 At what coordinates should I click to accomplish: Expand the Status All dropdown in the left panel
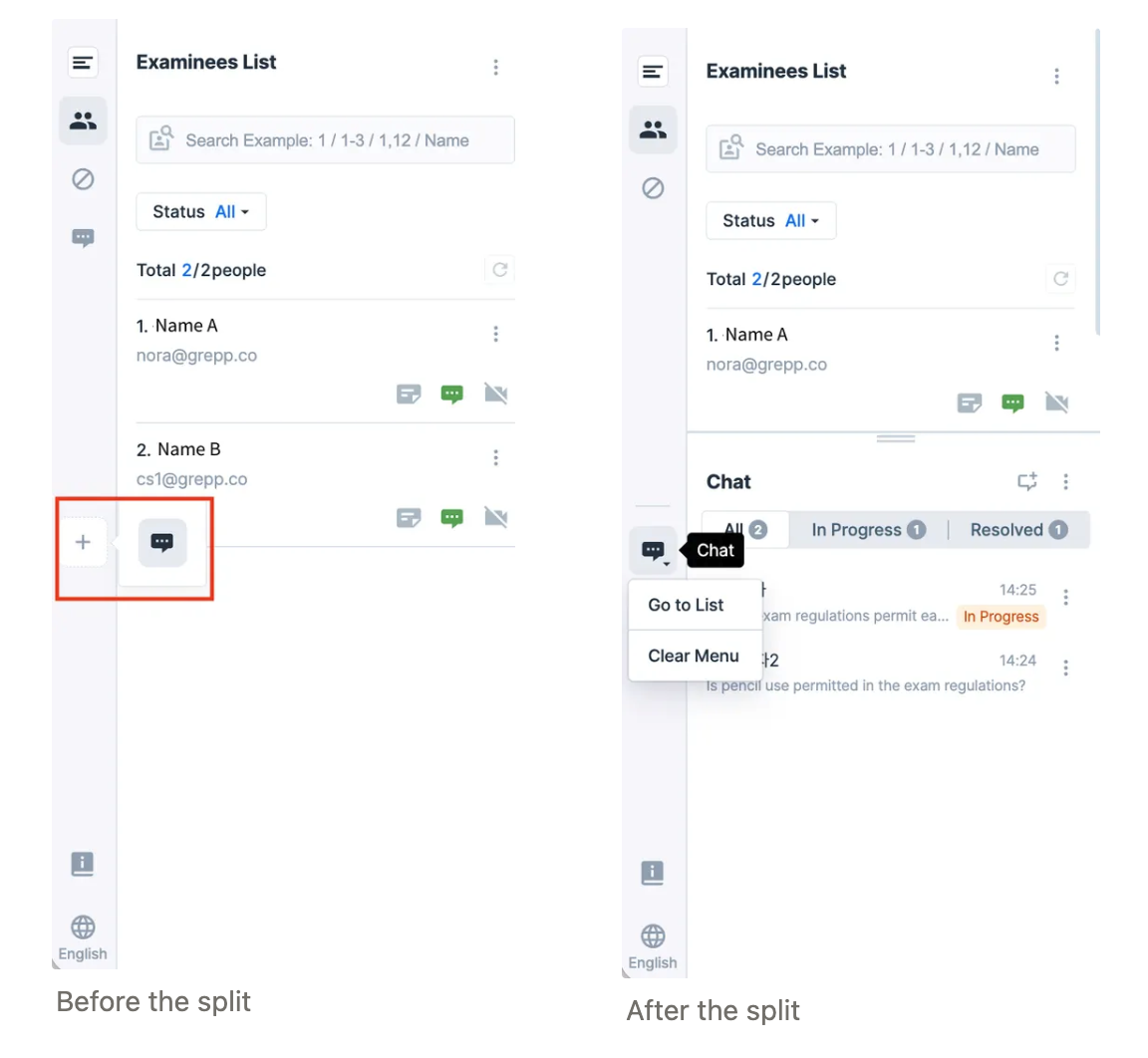(x=201, y=212)
